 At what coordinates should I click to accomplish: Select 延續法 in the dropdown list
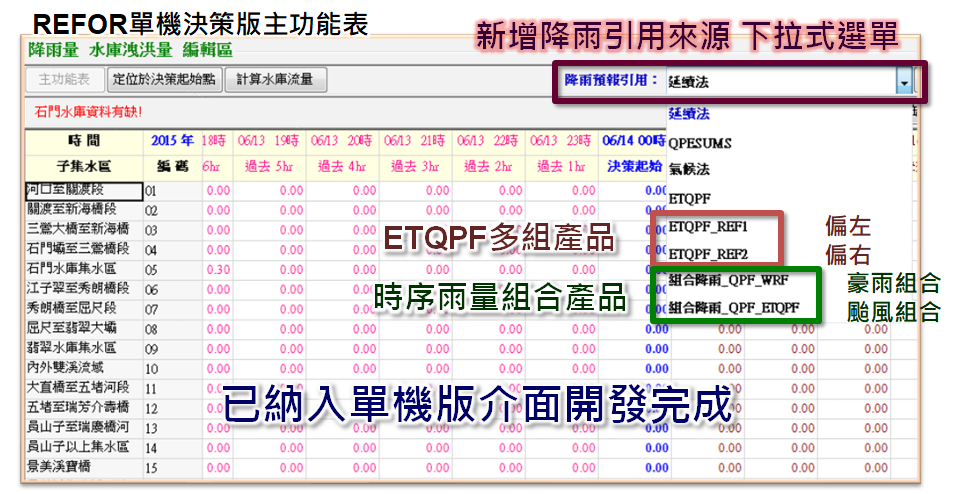coord(689,114)
